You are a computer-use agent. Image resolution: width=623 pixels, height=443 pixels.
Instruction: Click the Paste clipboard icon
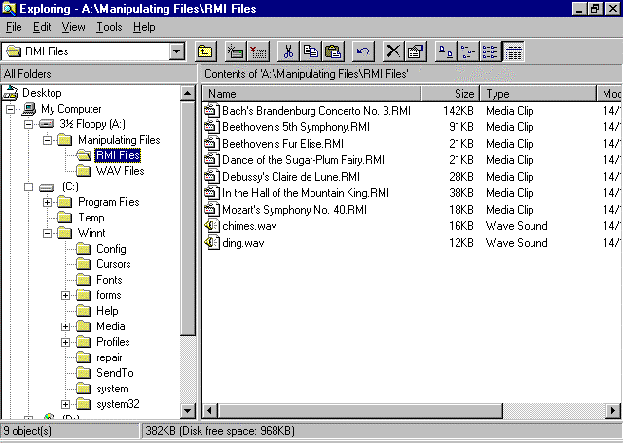point(332,51)
